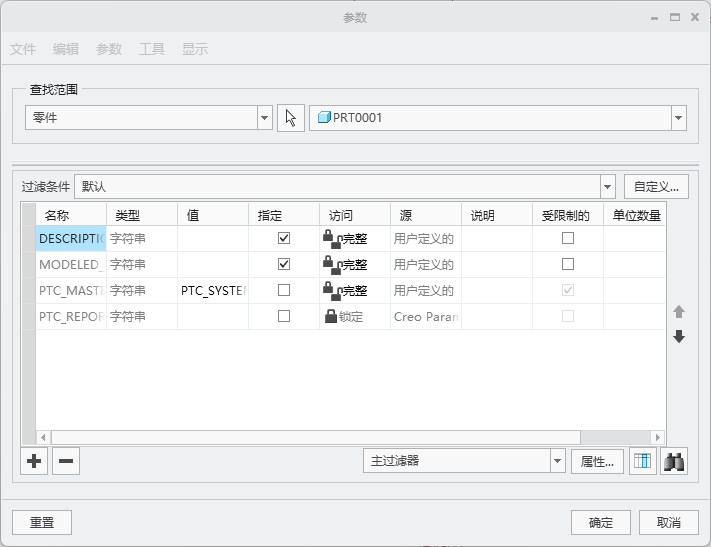Select the PTC_MASTE name cell
This screenshot has height=547, width=711.
coord(71,290)
